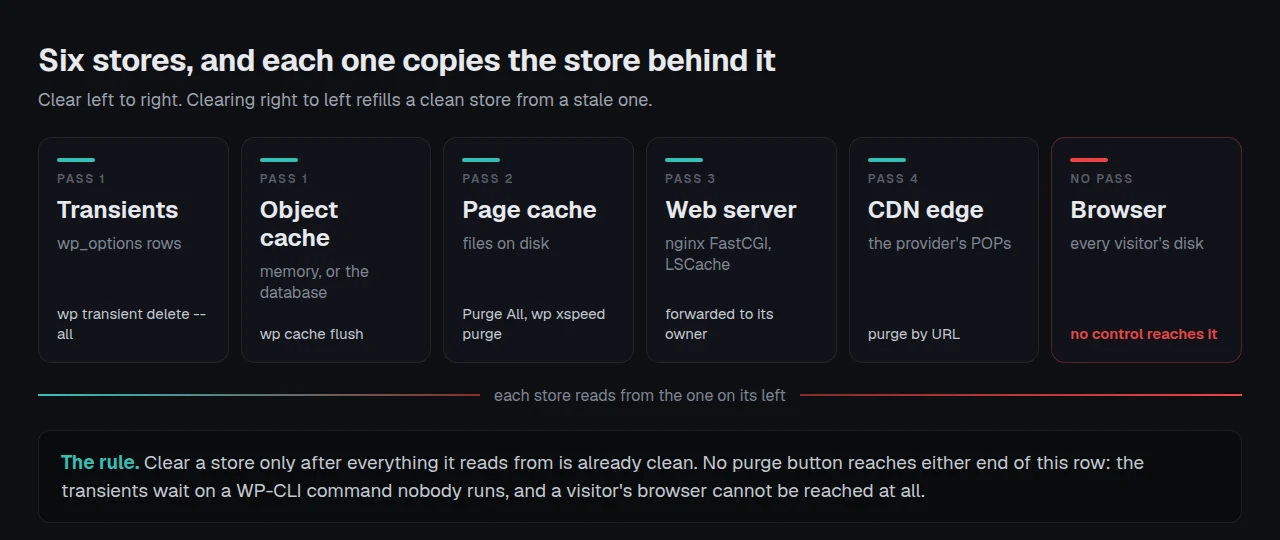The width and height of the screenshot is (1280, 540).
Task: Click "nginx FastCGI, LSCache" description
Action: (x=718, y=254)
